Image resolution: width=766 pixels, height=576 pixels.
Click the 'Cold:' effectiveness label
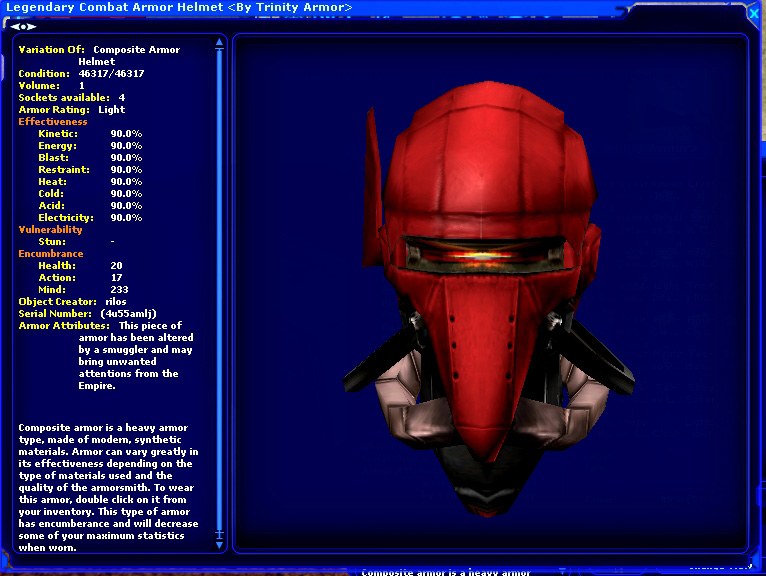(51, 193)
